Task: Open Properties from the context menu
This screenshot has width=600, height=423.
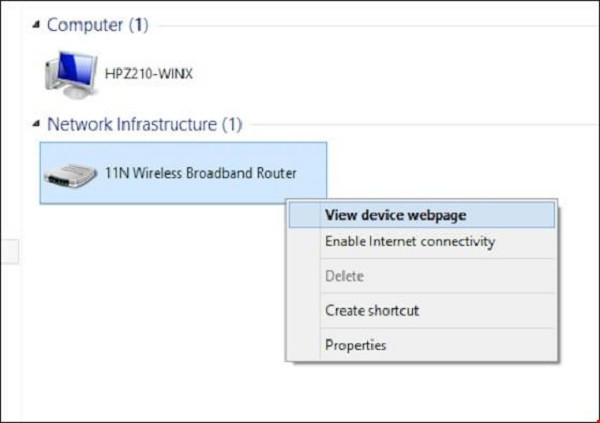Action: (x=355, y=345)
